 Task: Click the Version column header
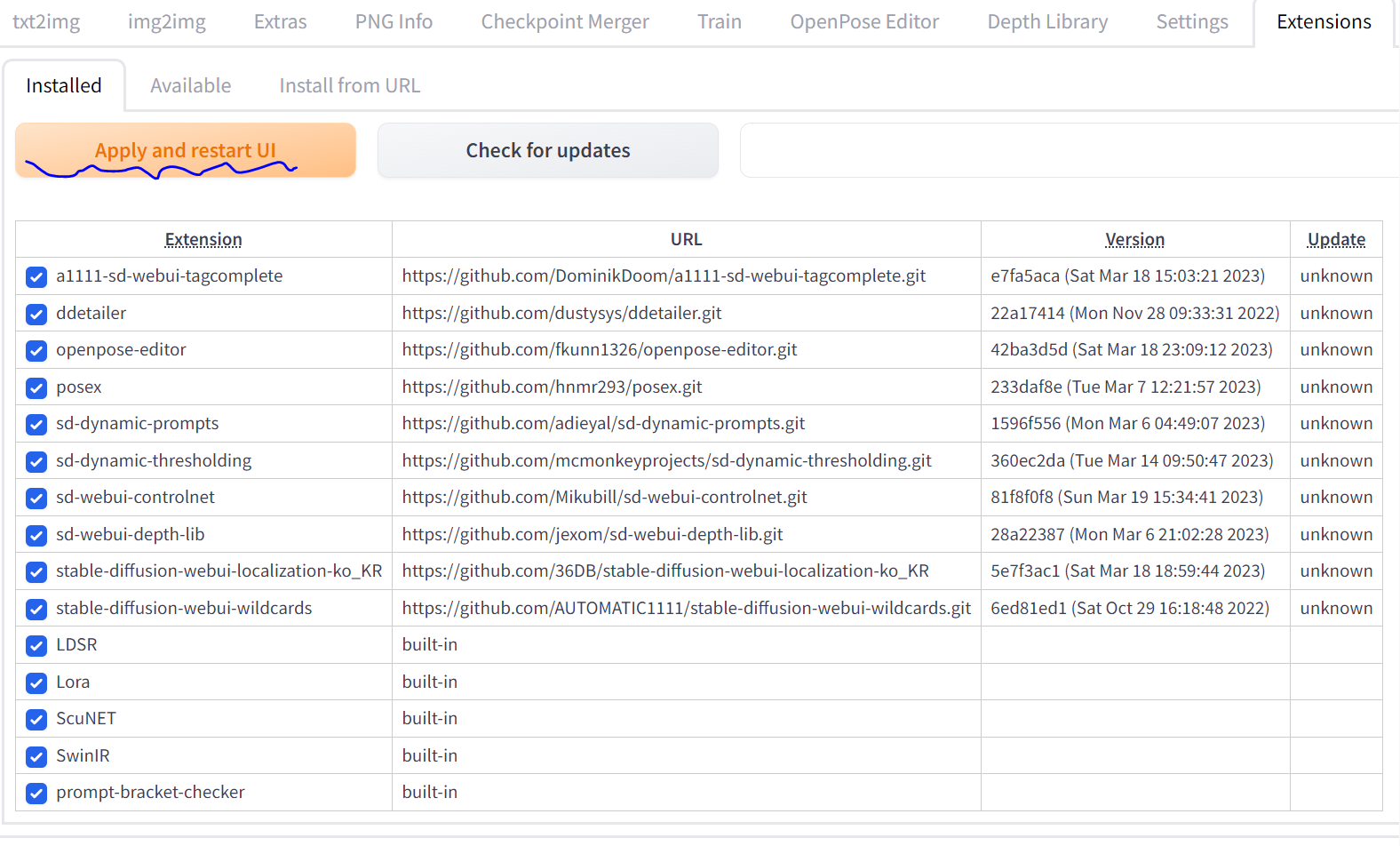tap(1134, 240)
